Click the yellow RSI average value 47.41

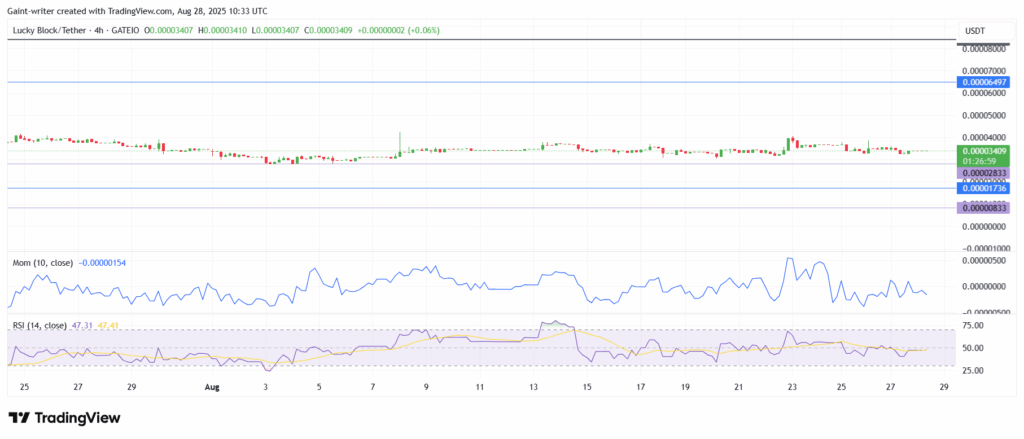pos(108,325)
